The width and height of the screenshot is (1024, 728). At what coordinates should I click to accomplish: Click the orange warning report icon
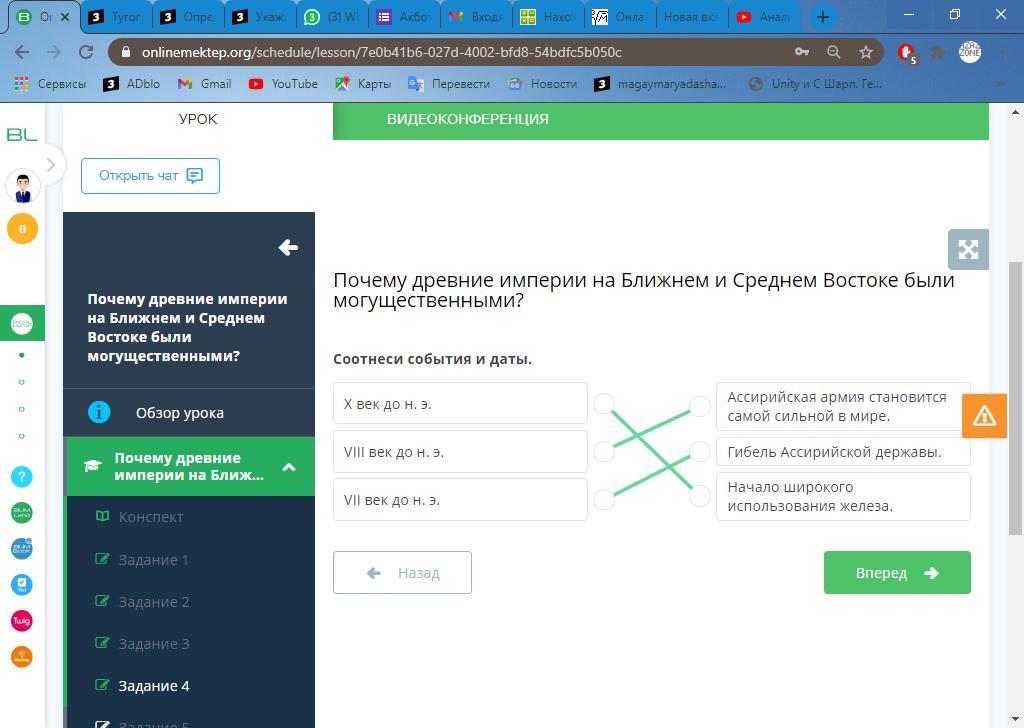point(984,416)
